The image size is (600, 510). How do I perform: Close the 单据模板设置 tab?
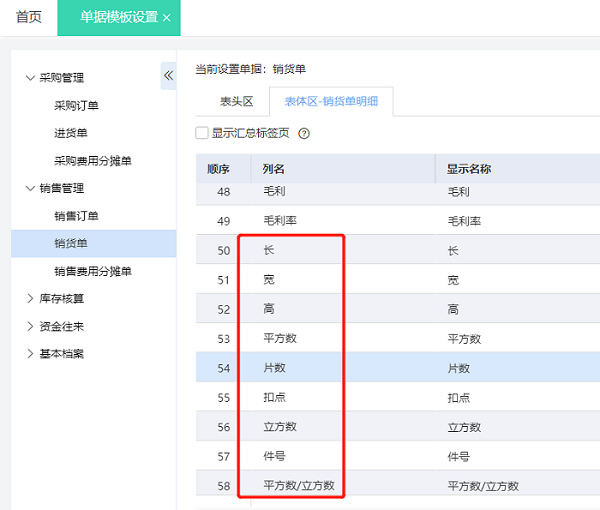coord(166,18)
